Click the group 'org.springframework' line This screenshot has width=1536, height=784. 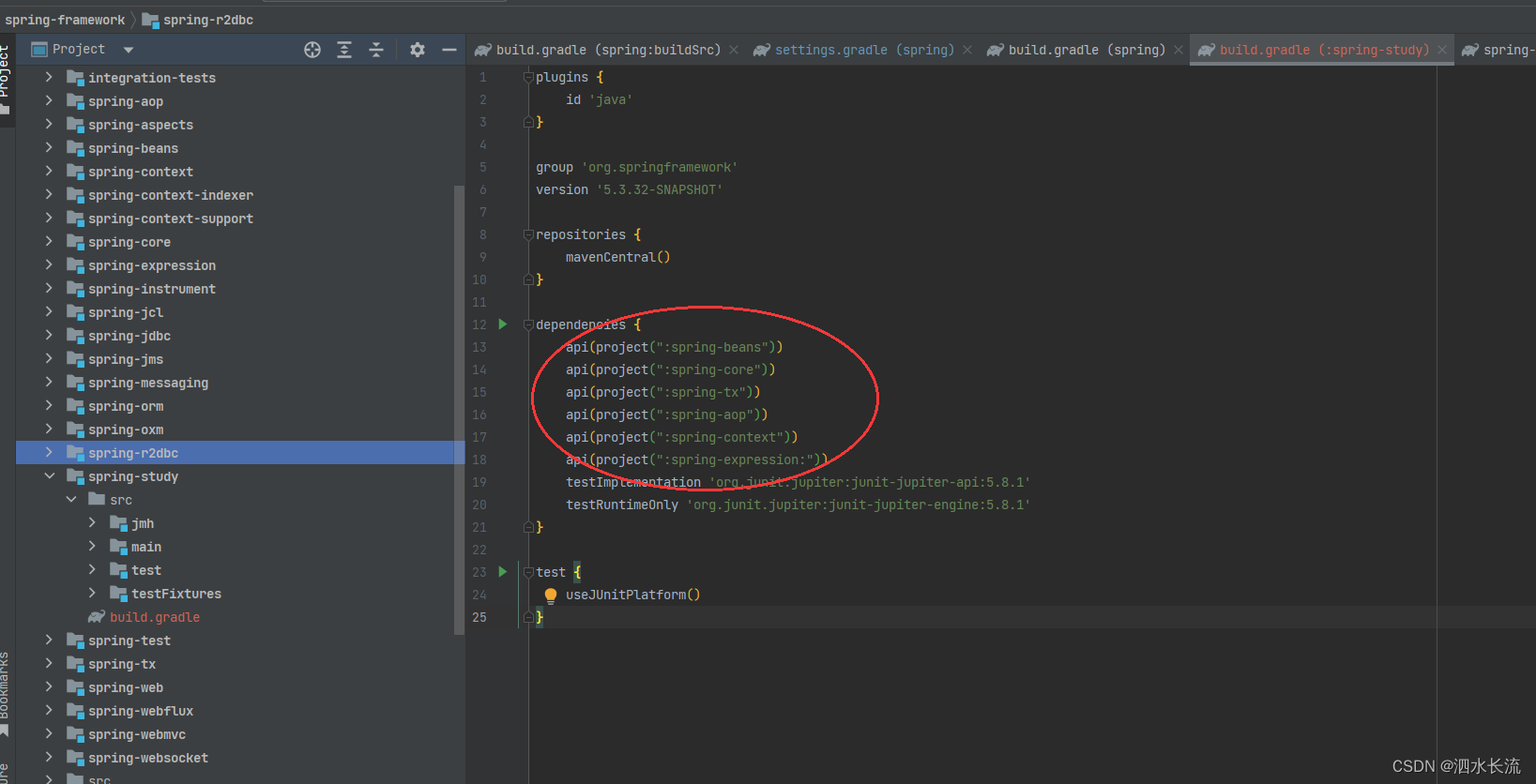tap(637, 167)
